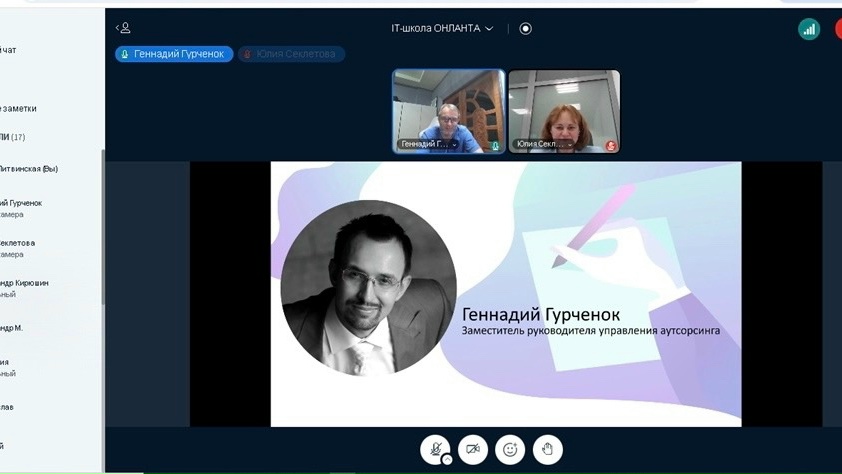Select Кирюшин in the user list

(25, 283)
